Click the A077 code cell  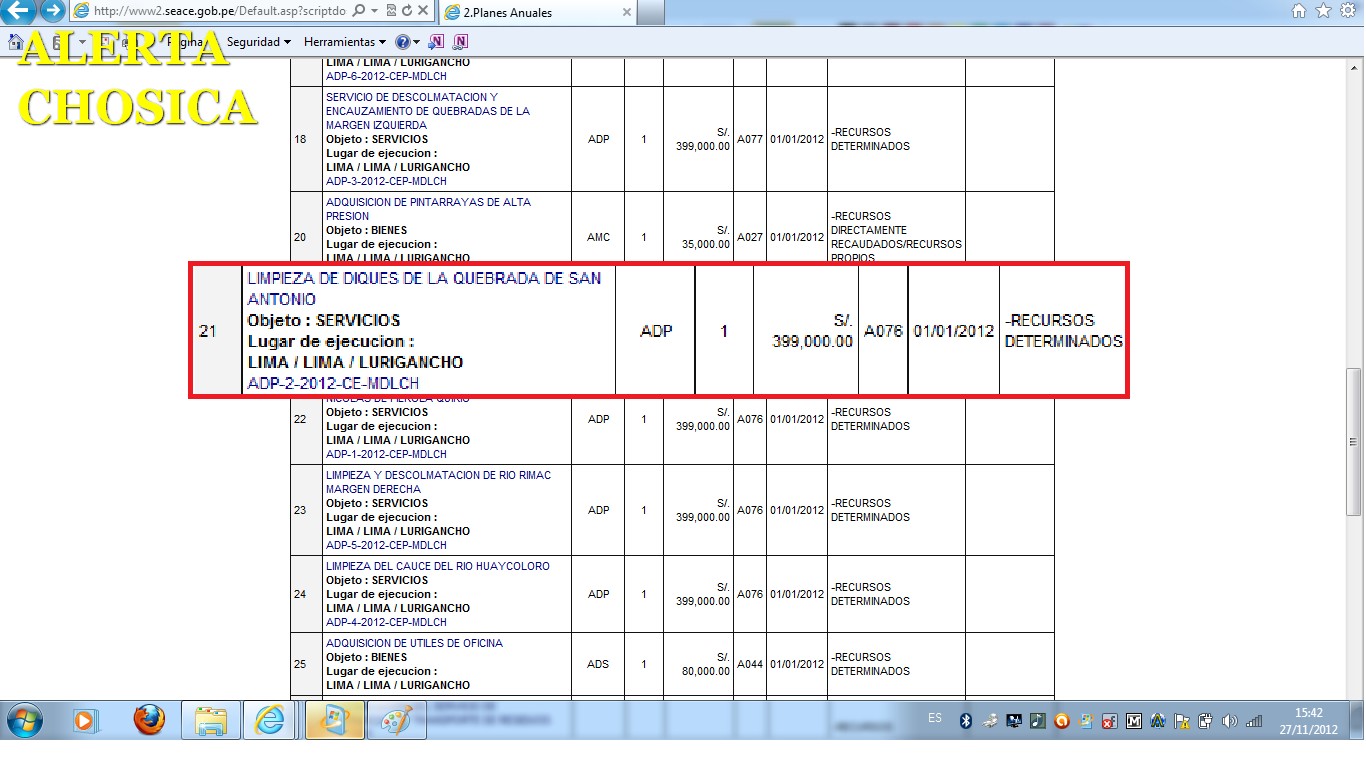[x=750, y=140]
